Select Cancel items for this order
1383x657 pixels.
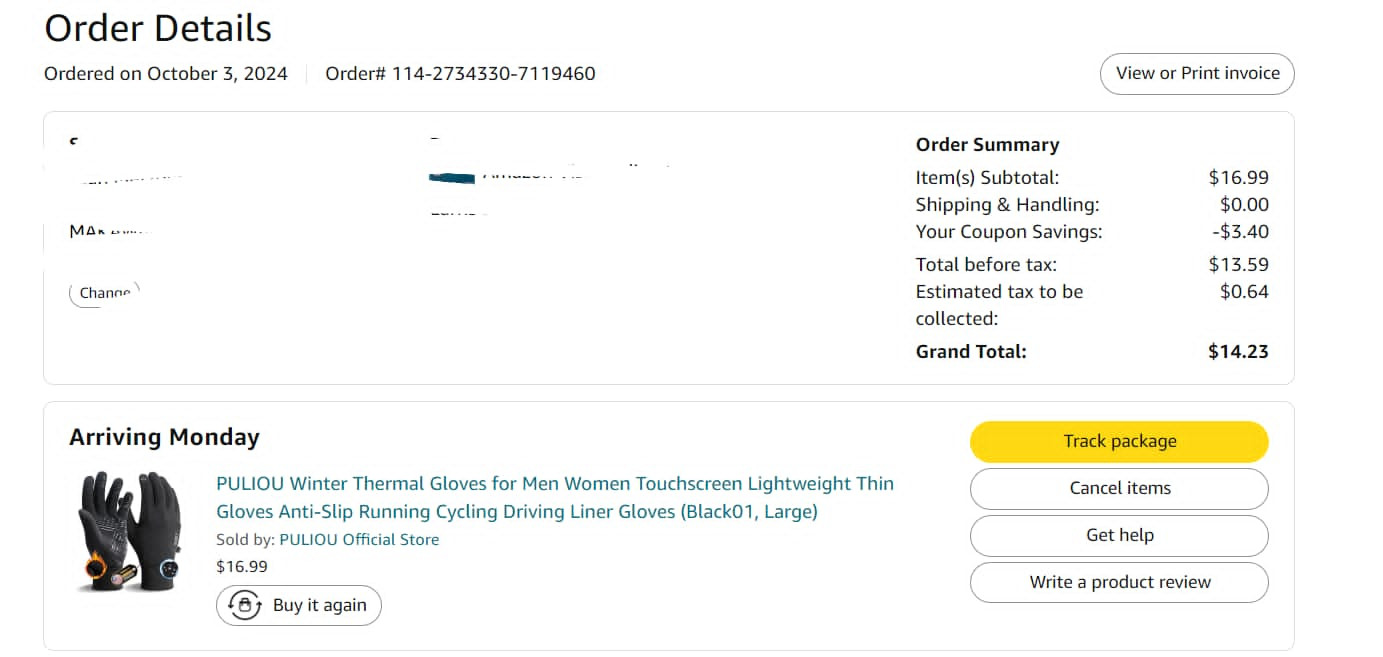(x=1119, y=489)
